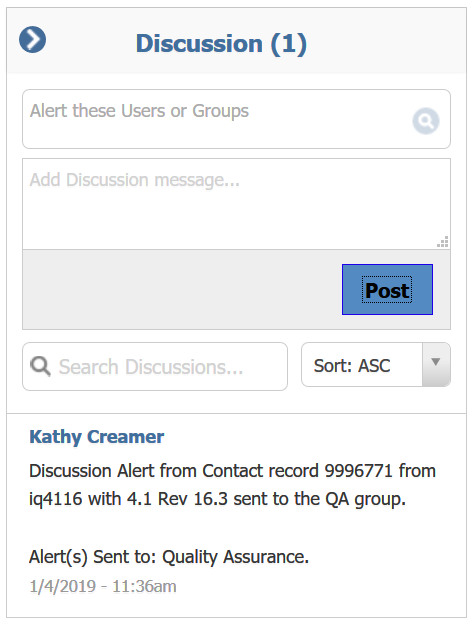Click the message box resize grip
Viewport: 475px width, 624px height.
click(x=443, y=242)
